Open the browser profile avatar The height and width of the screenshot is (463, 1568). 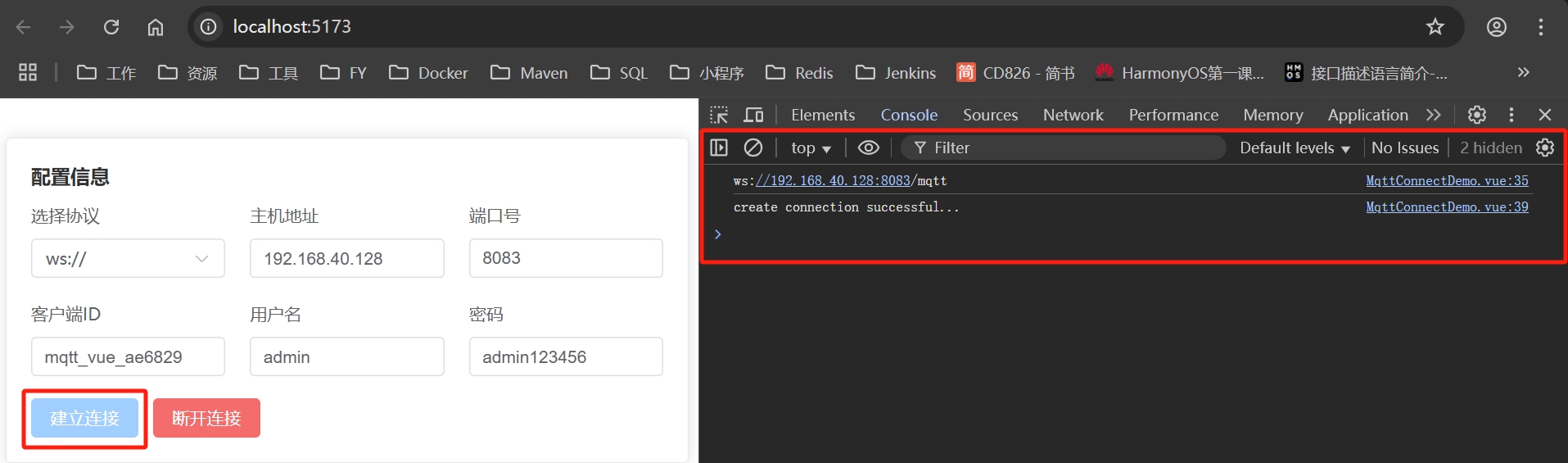click(x=1497, y=27)
